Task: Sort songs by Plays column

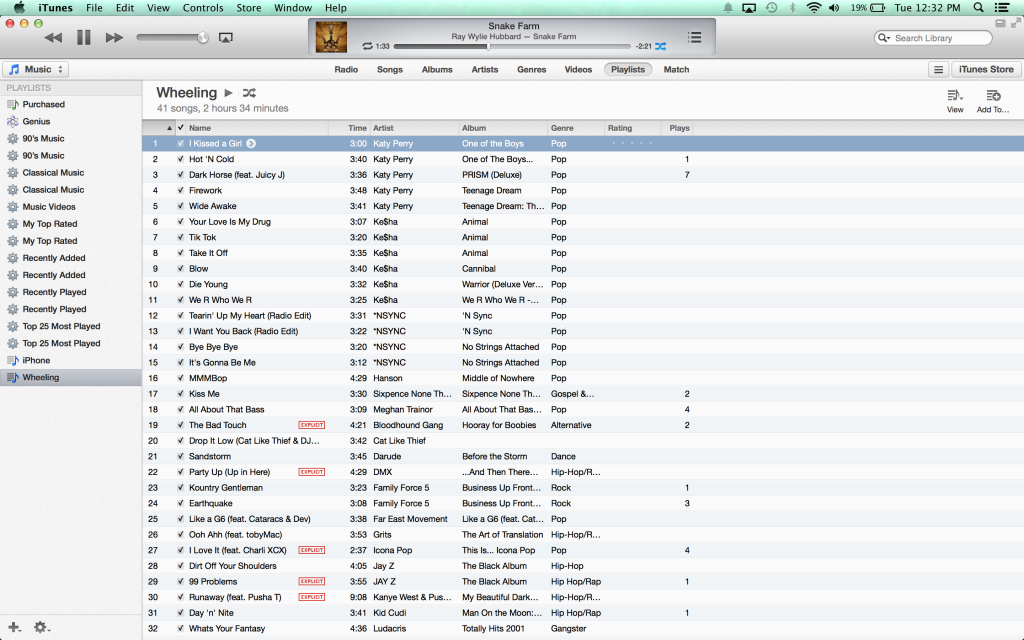Action: click(677, 128)
